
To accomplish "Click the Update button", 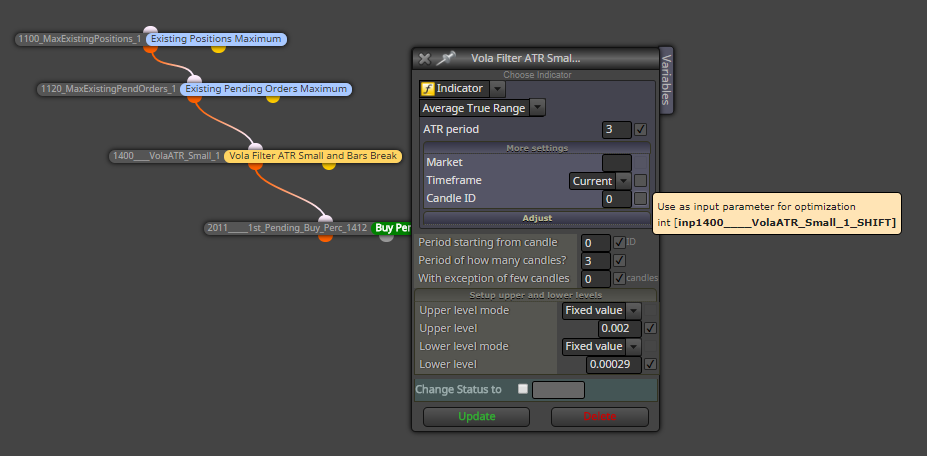I will (x=477, y=416).
